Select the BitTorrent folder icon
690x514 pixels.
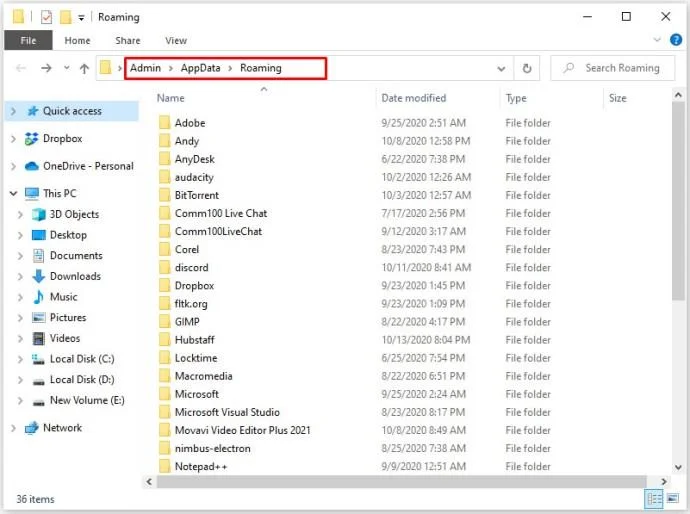165,195
